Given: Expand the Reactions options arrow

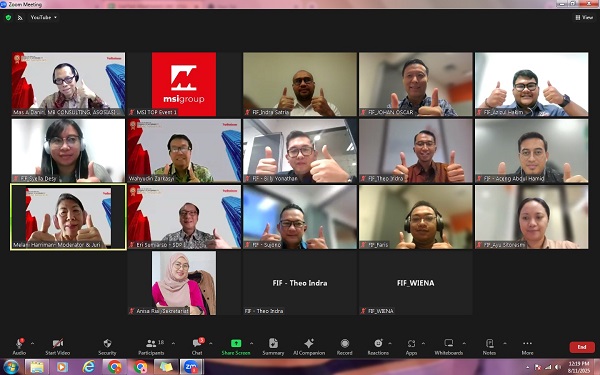Looking at the screenshot, I should tap(390, 343).
